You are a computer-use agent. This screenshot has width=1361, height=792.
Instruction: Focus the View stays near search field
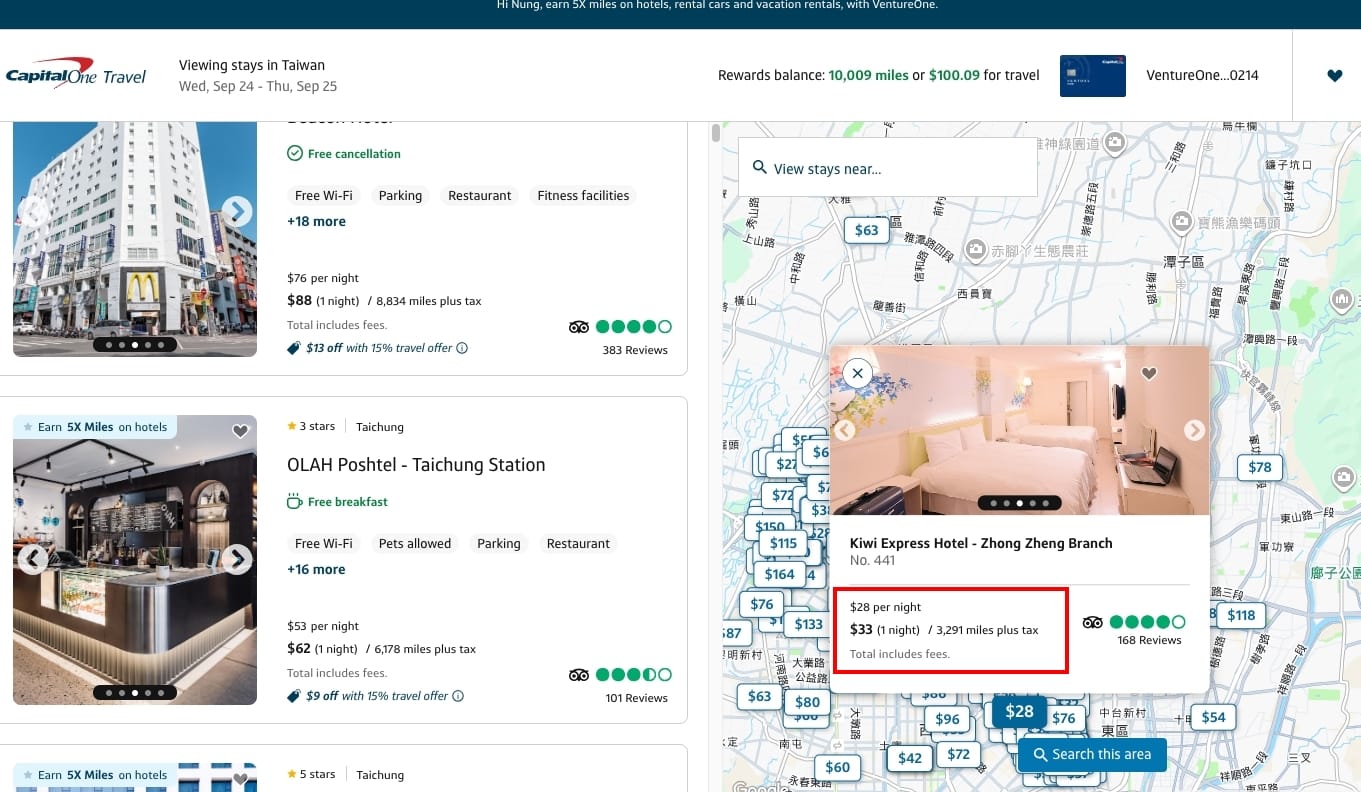pyautogui.click(x=888, y=168)
